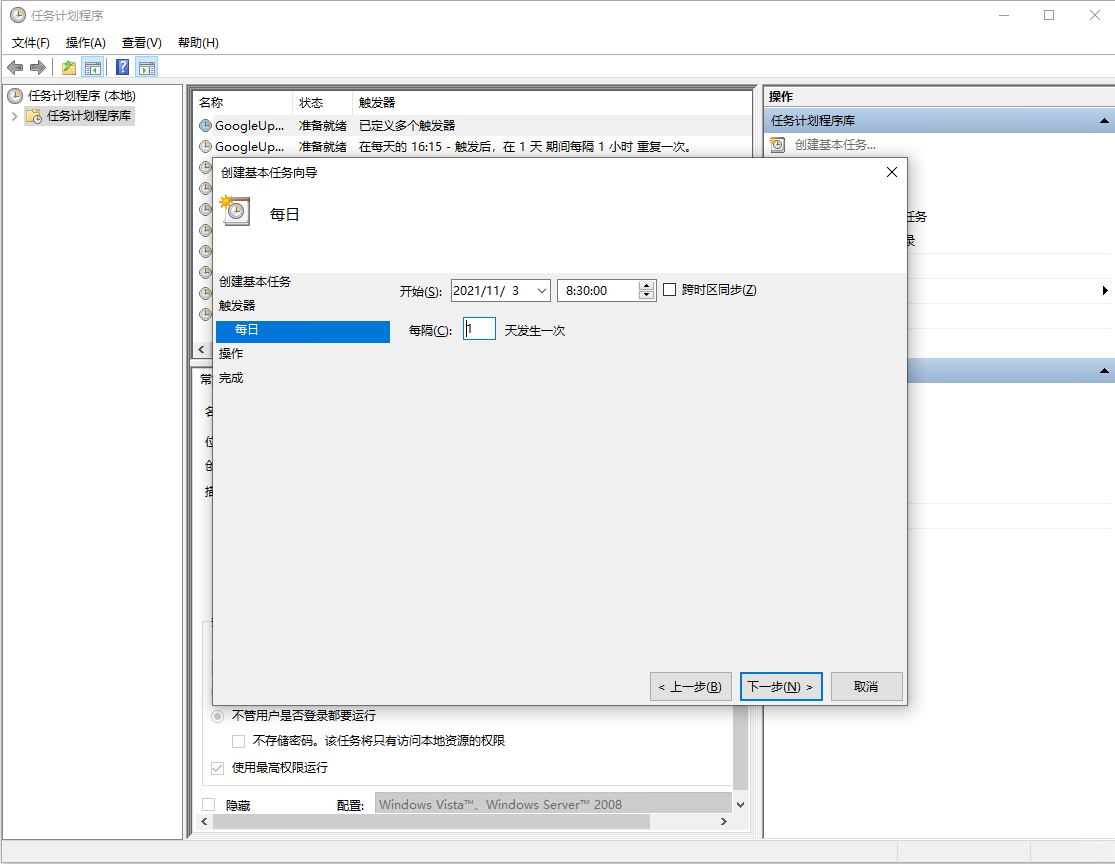Enable the 跨时区同步 checkbox
The image size is (1115, 864).
(x=670, y=290)
